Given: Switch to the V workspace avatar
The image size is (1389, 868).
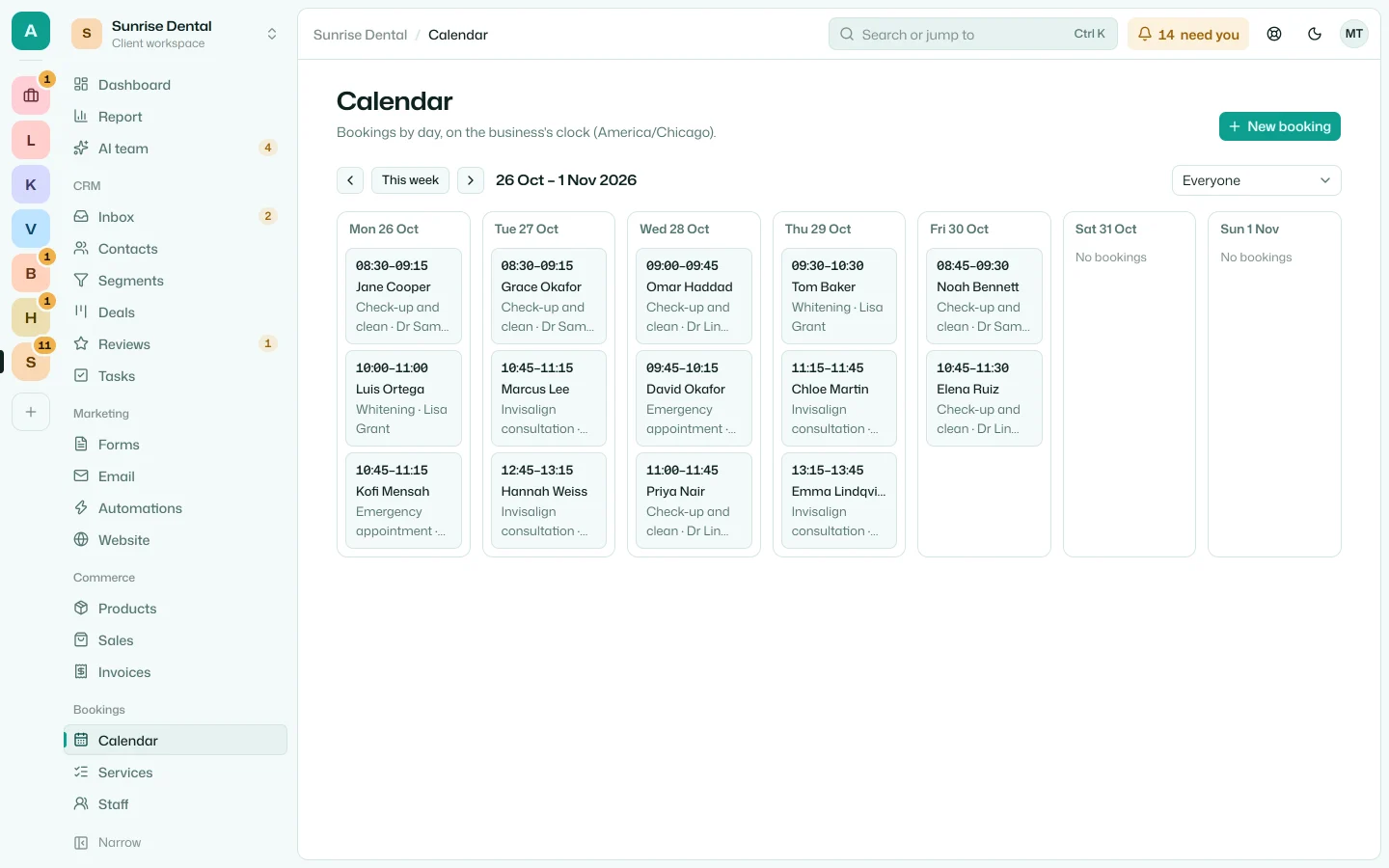Looking at the screenshot, I should click(x=31, y=229).
